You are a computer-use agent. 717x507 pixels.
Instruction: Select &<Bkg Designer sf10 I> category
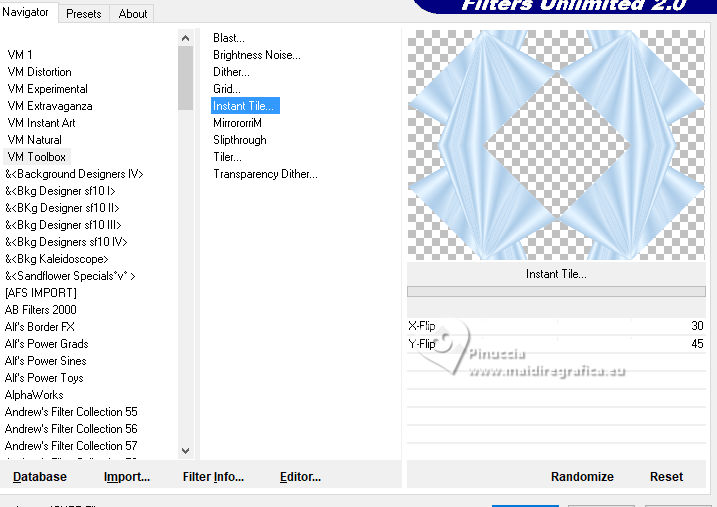click(60, 191)
